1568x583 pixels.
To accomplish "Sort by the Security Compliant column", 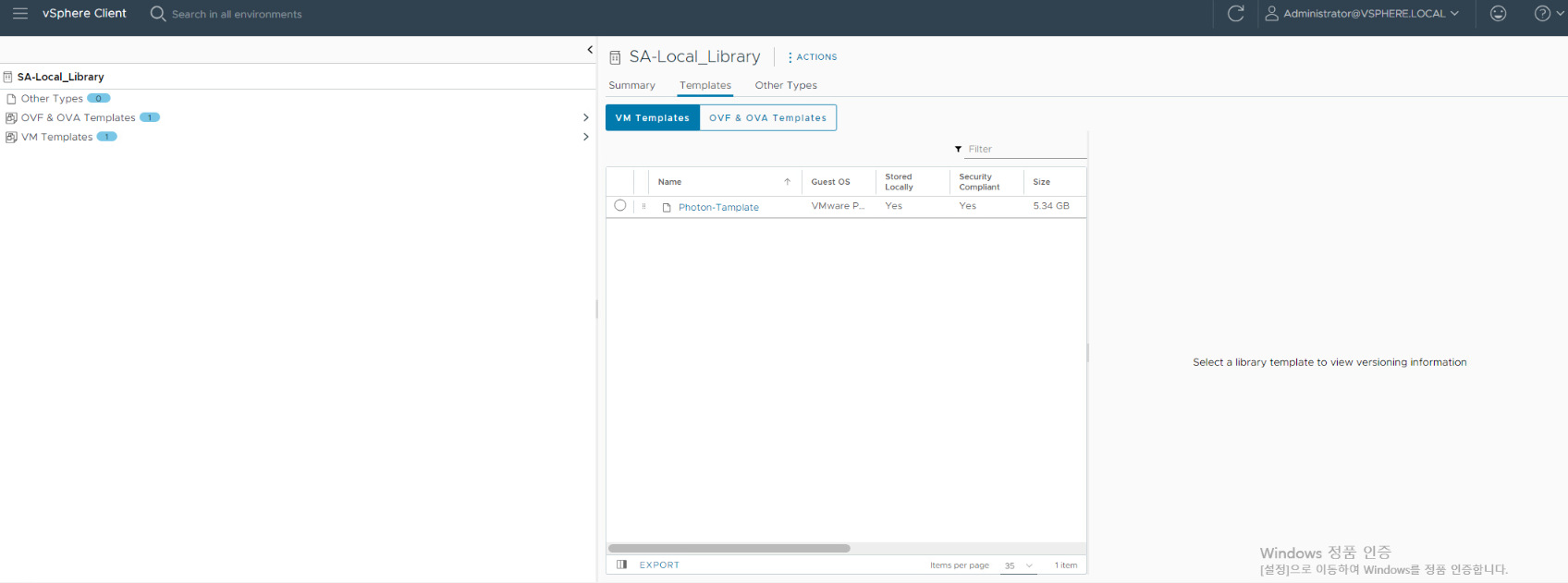I will tap(980, 182).
